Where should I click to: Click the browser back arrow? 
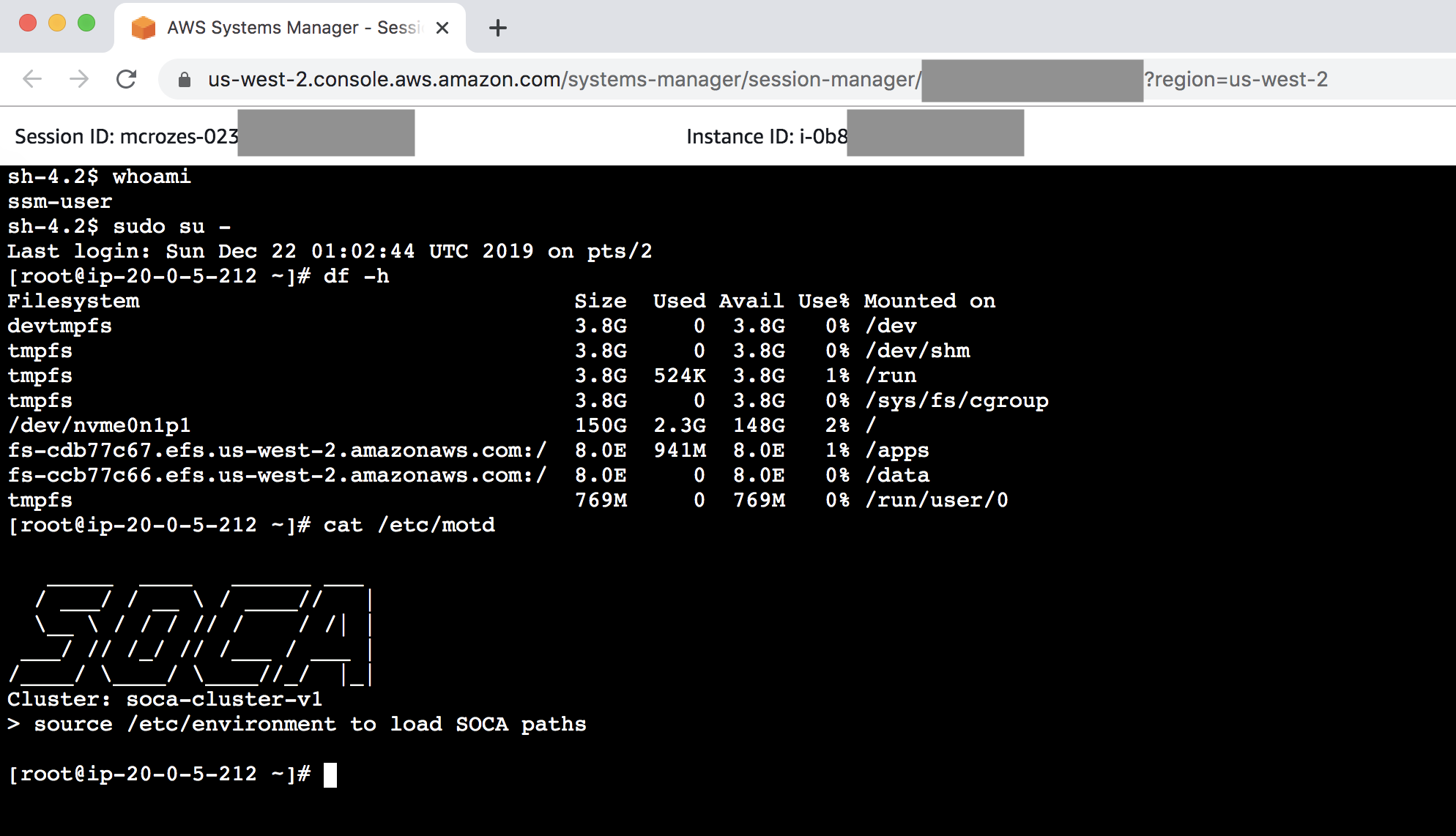32,79
